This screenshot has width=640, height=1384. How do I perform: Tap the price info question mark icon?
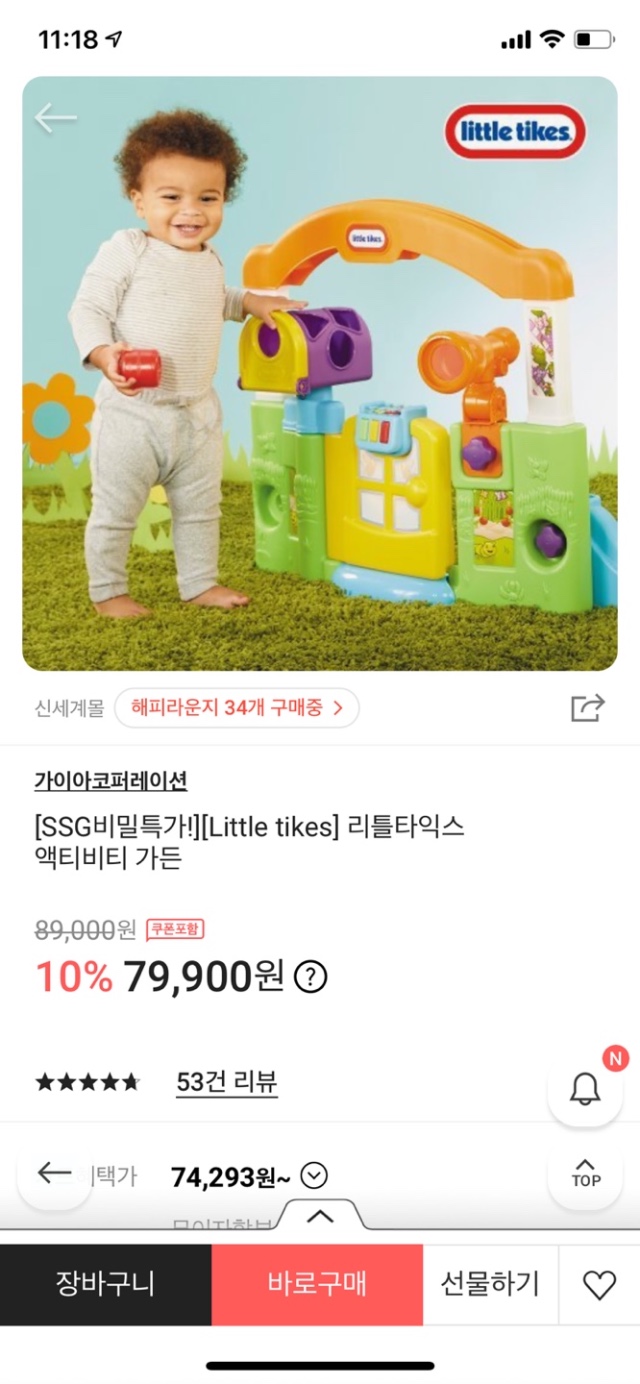pyautogui.click(x=312, y=976)
